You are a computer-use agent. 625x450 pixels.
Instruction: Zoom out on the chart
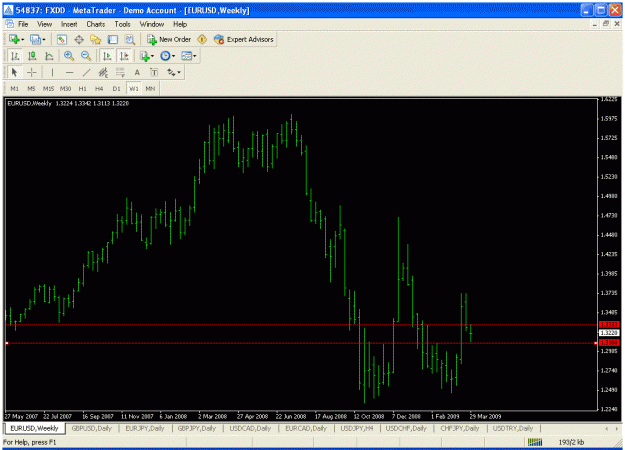coord(86,56)
